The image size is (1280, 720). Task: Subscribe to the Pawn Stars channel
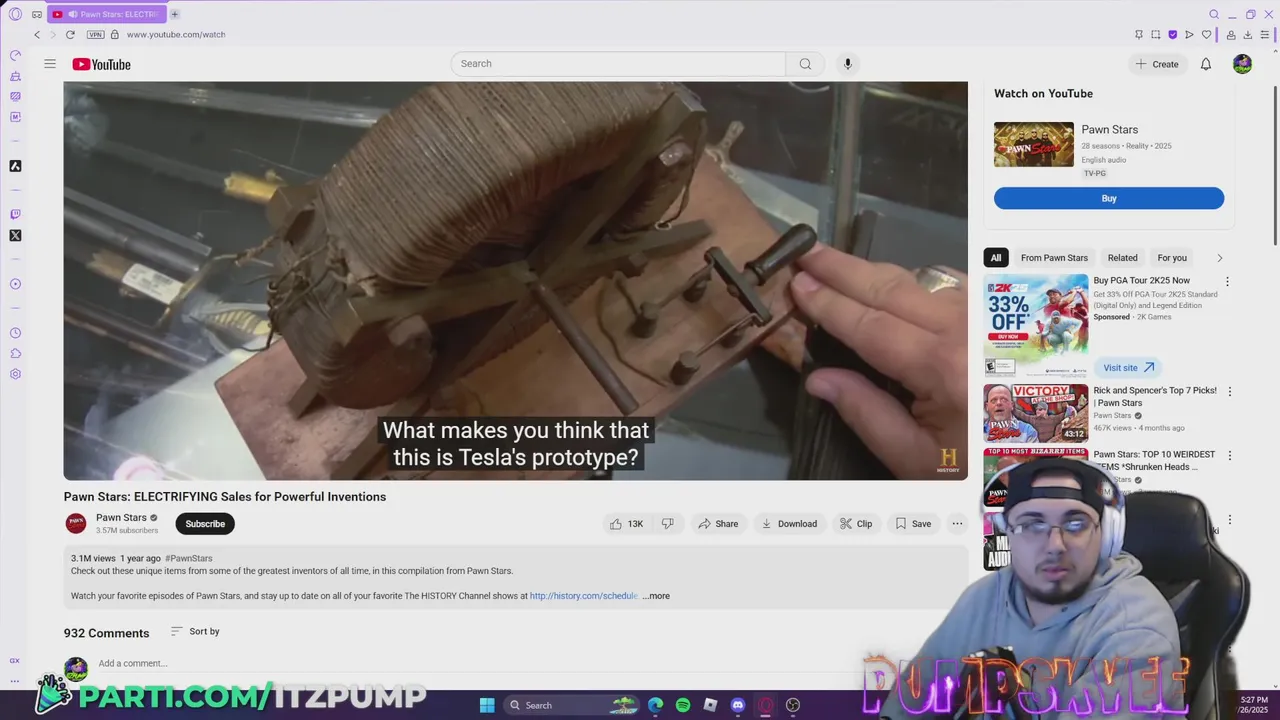pos(205,524)
